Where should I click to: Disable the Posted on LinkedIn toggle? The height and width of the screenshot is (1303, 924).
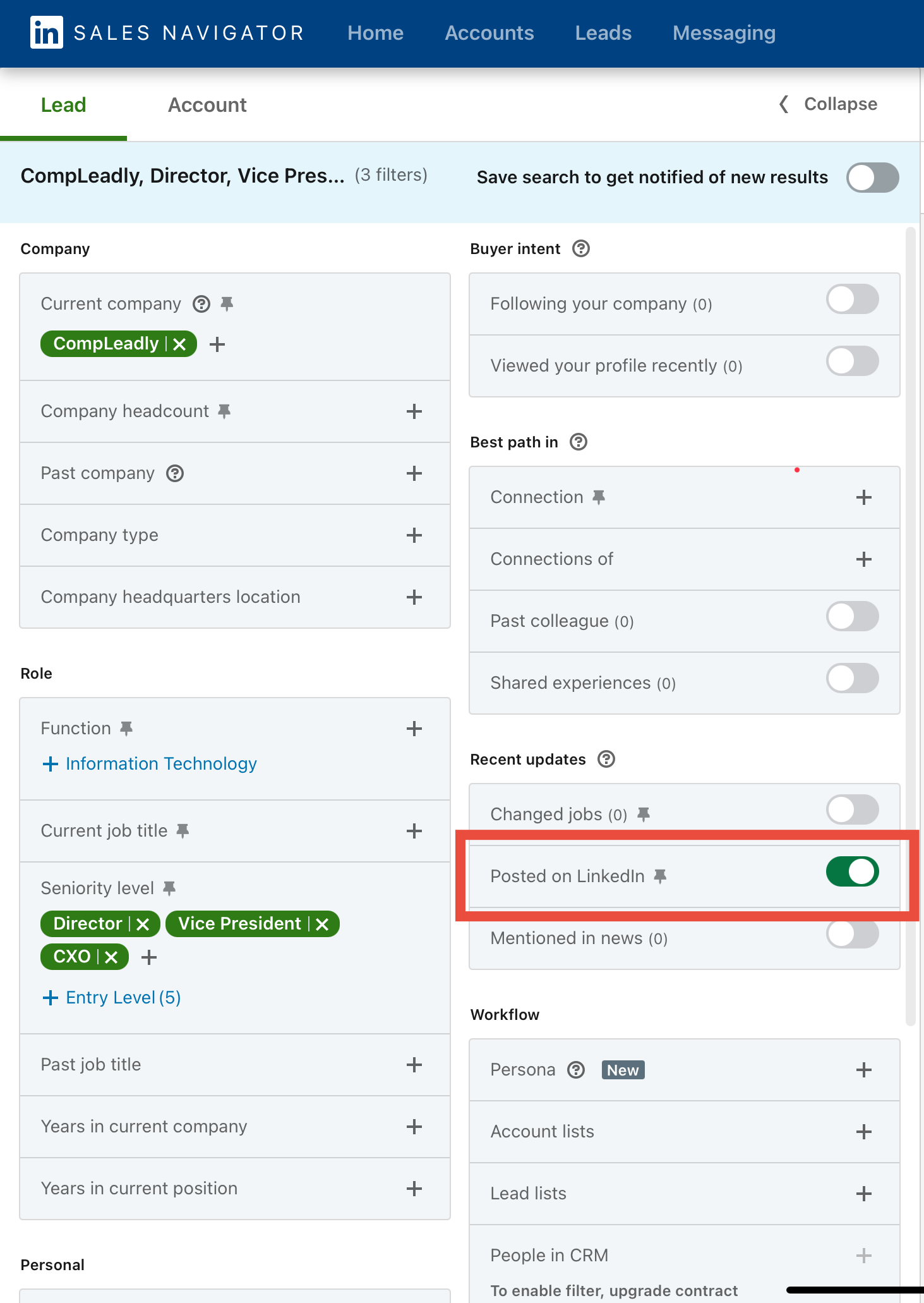[x=852, y=872]
